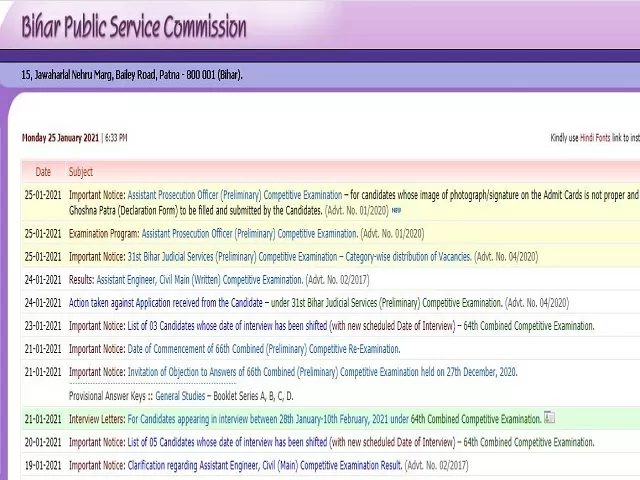Screen dimensions: 640x480
Task: Click the small icon after the Interview Letters notice
Action: point(550,418)
